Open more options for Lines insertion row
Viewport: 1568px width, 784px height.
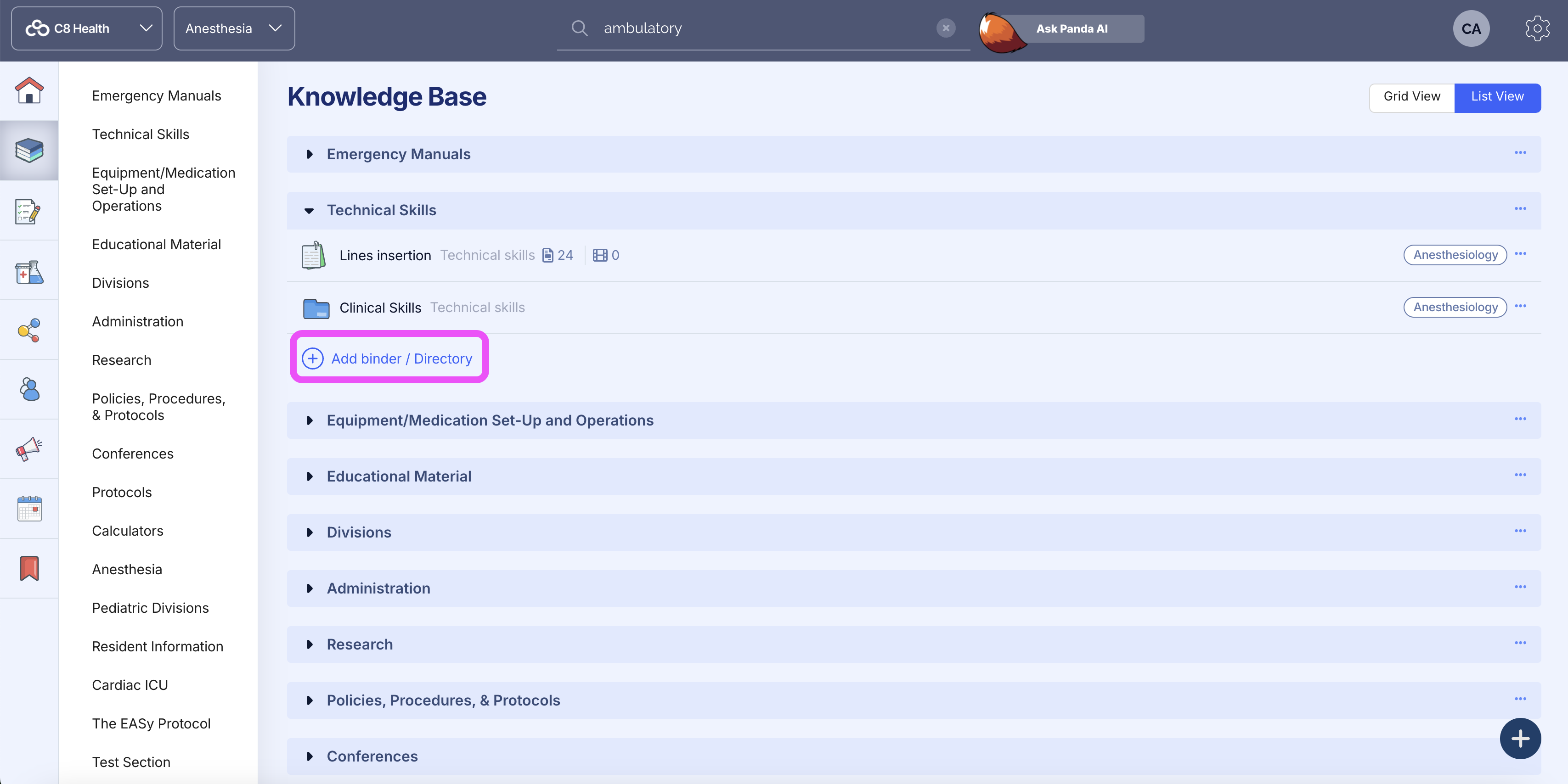pyautogui.click(x=1520, y=254)
